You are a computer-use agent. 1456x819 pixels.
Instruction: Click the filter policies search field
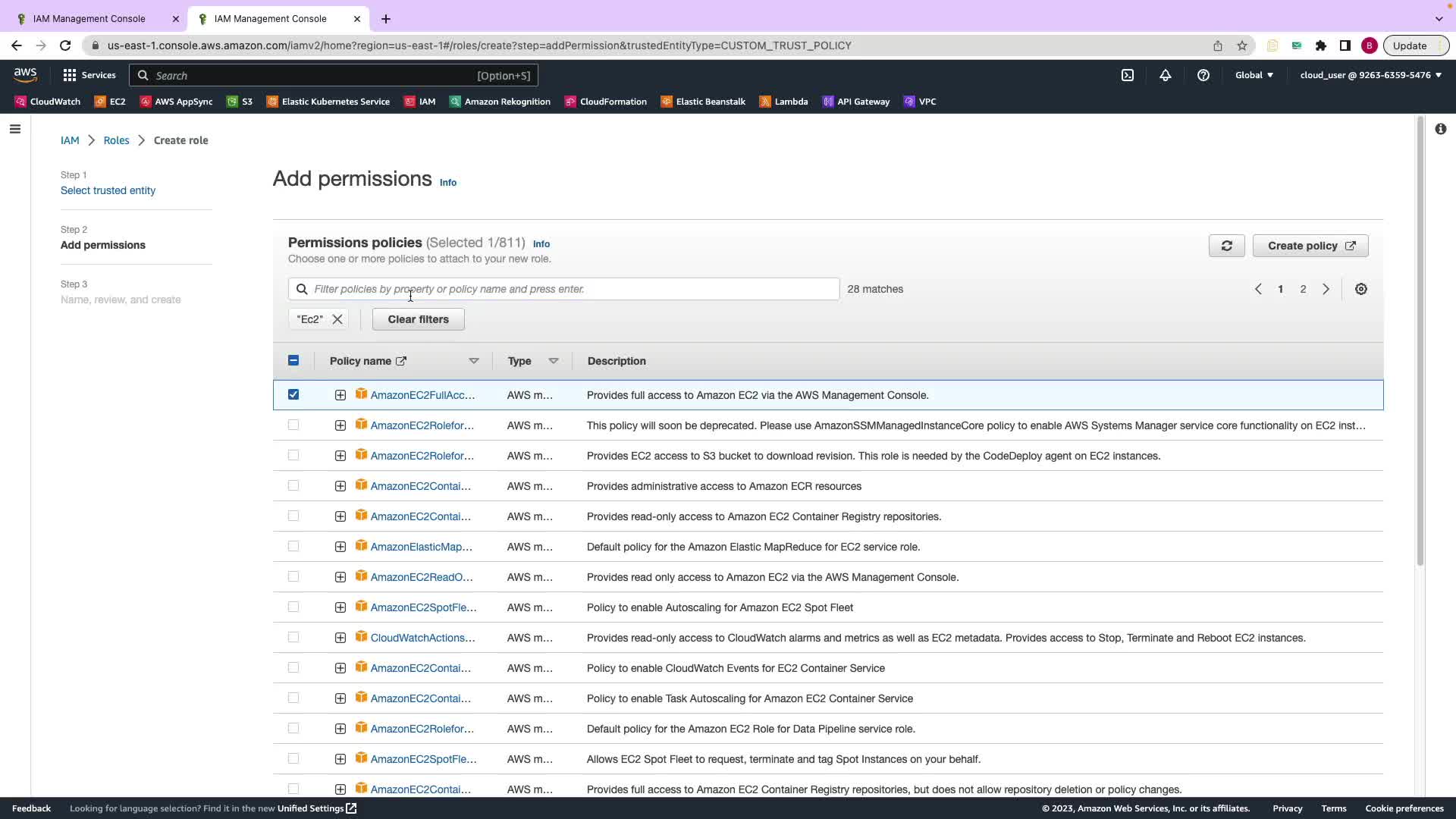coord(563,289)
